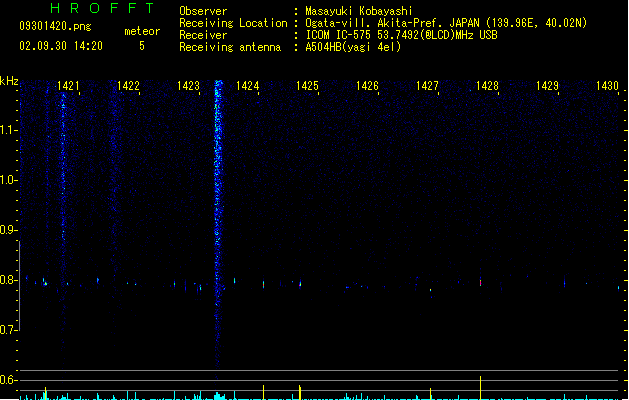629x400 pixels.
Task: Click location text Ogata-vill. Akita-Pref. JAPAN
Action: (392, 23)
